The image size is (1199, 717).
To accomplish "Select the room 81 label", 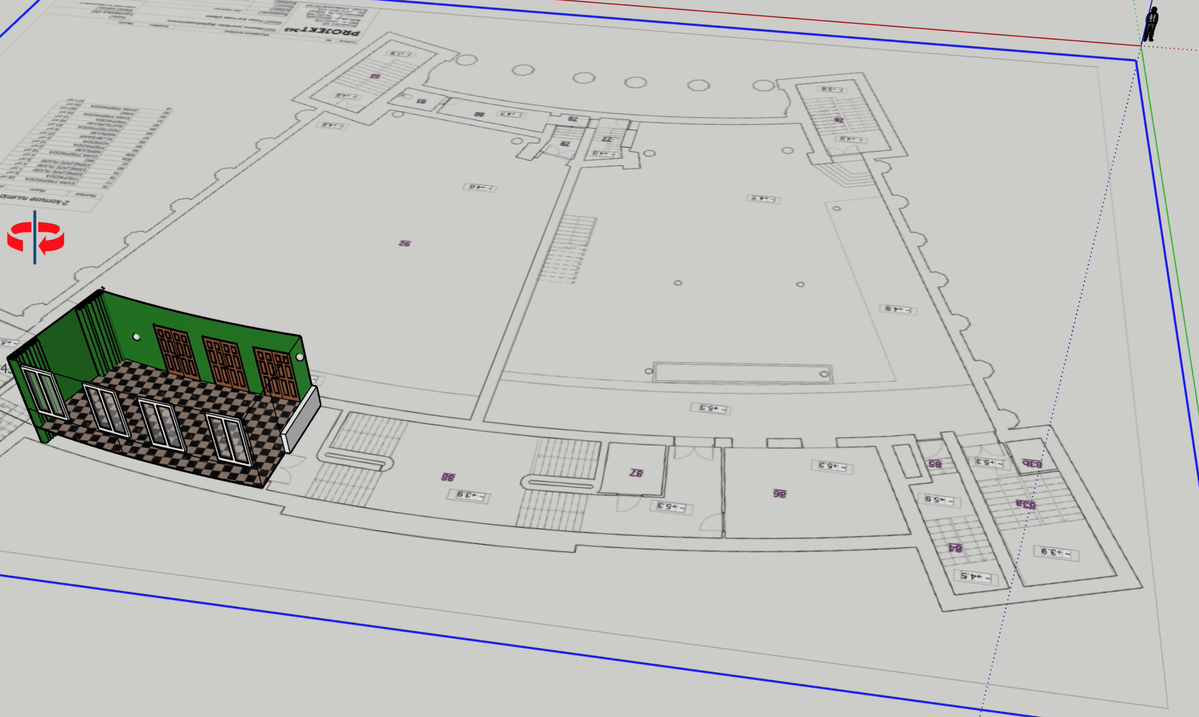I will tap(421, 101).
